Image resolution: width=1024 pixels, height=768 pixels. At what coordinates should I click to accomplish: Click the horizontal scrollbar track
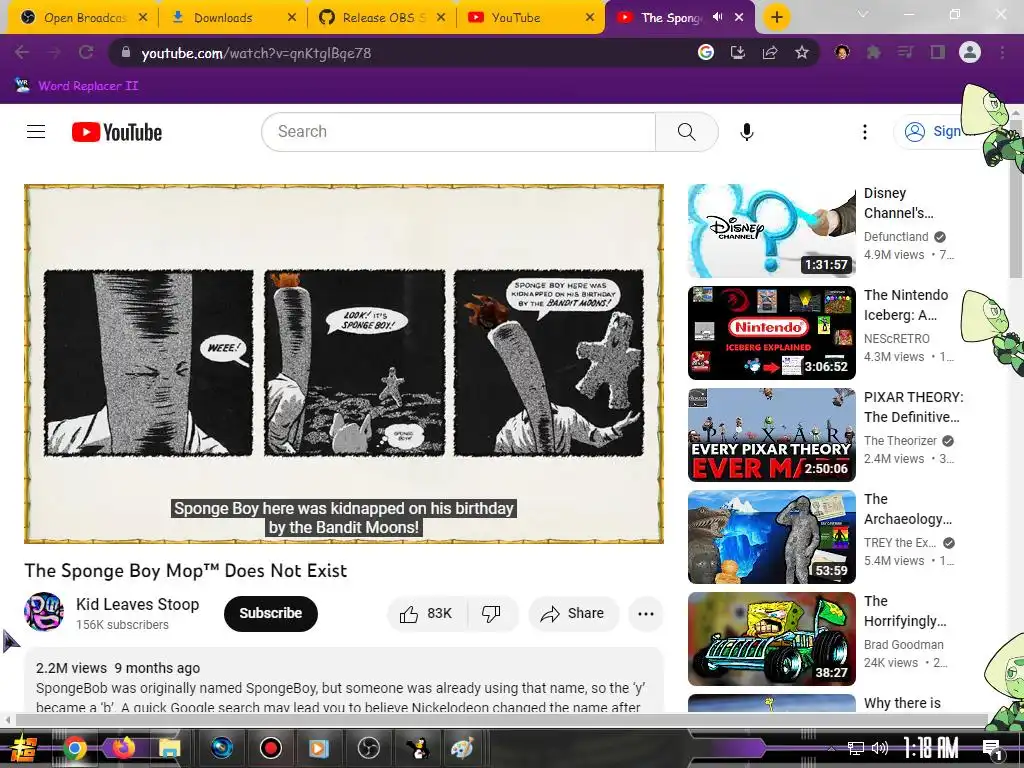(503, 720)
